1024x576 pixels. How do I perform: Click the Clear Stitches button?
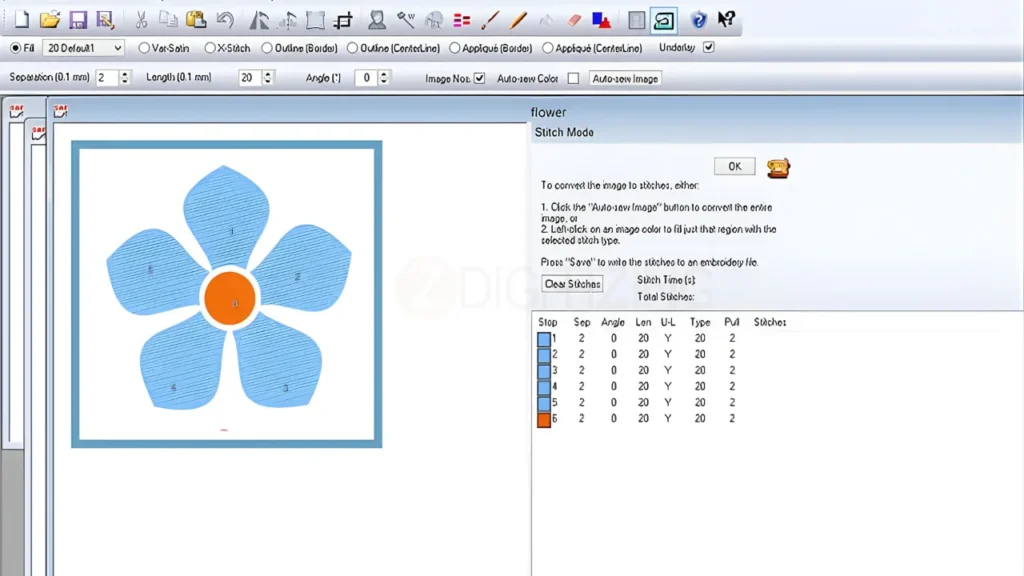coord(571,283)
